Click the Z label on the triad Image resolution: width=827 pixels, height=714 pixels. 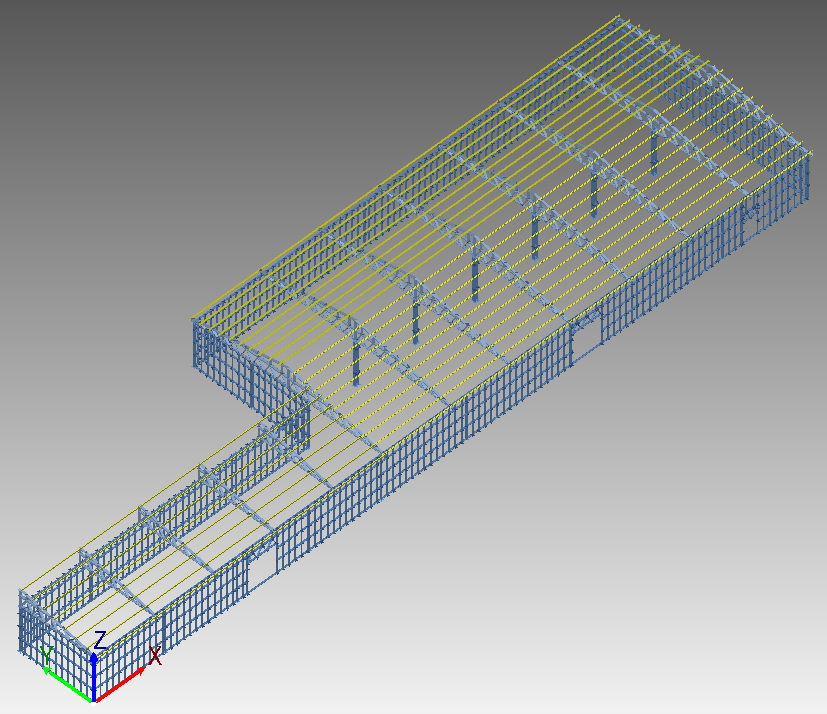coord(100,640)
